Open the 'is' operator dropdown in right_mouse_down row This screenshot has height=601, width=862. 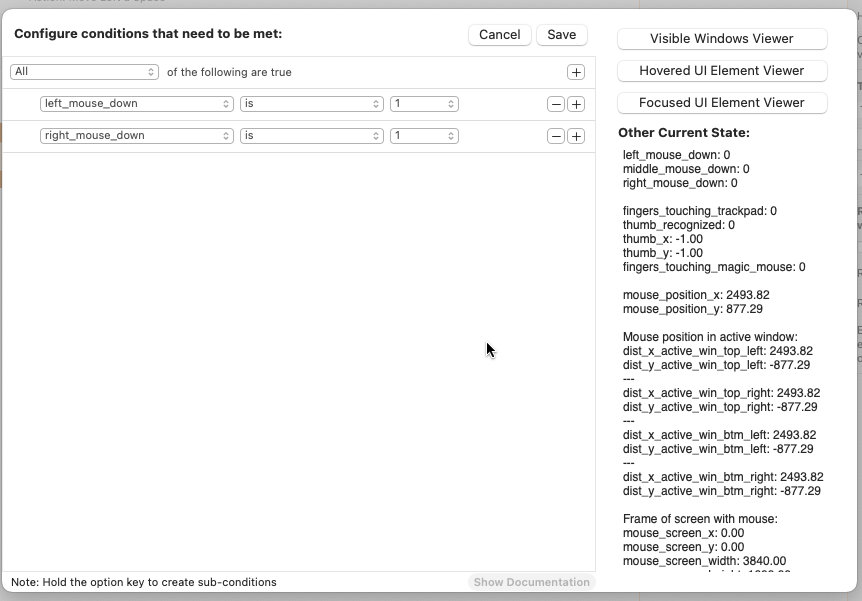(311, 136)
